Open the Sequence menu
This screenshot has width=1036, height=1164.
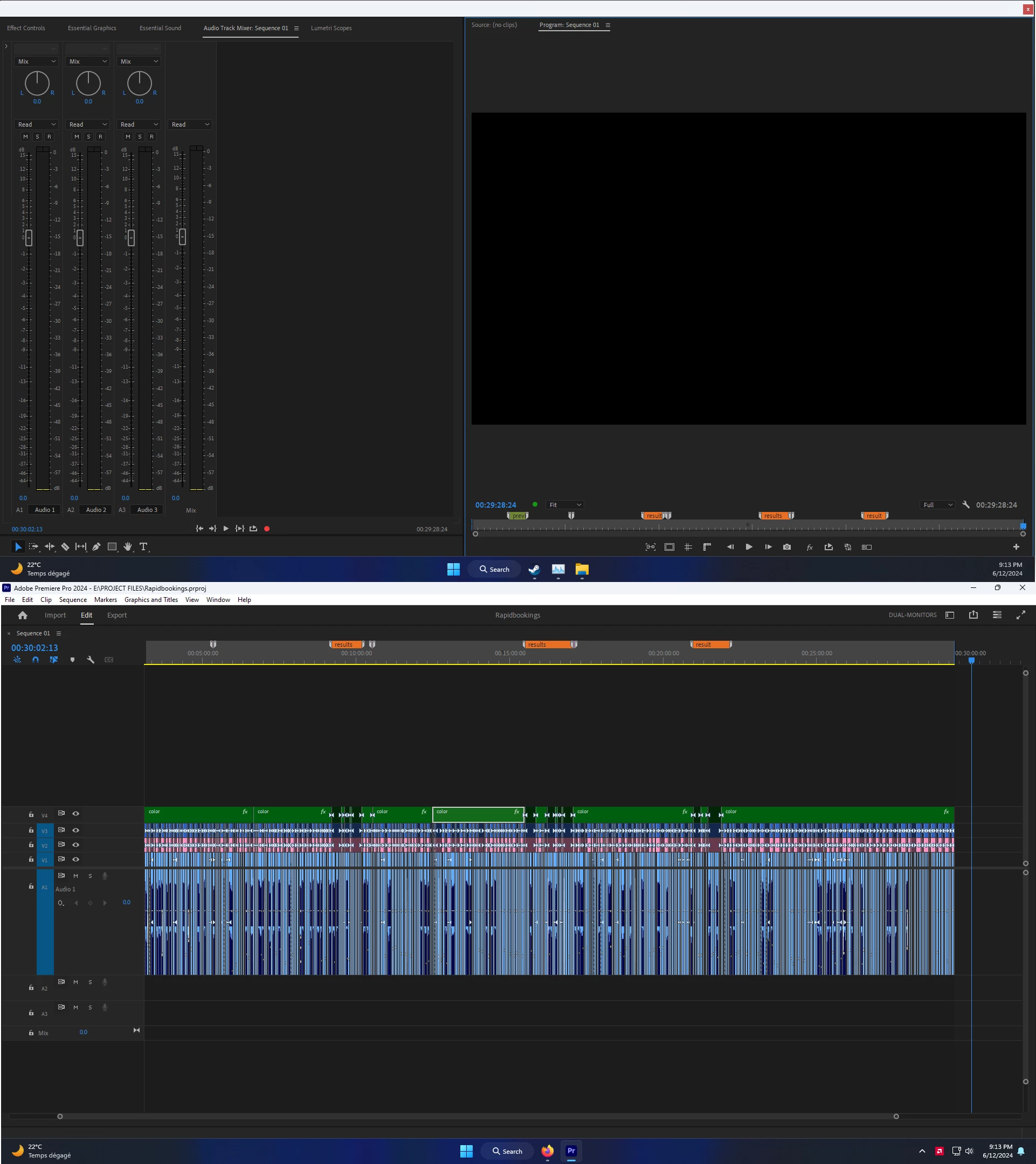pyautogui.click(x=73, y=600)
